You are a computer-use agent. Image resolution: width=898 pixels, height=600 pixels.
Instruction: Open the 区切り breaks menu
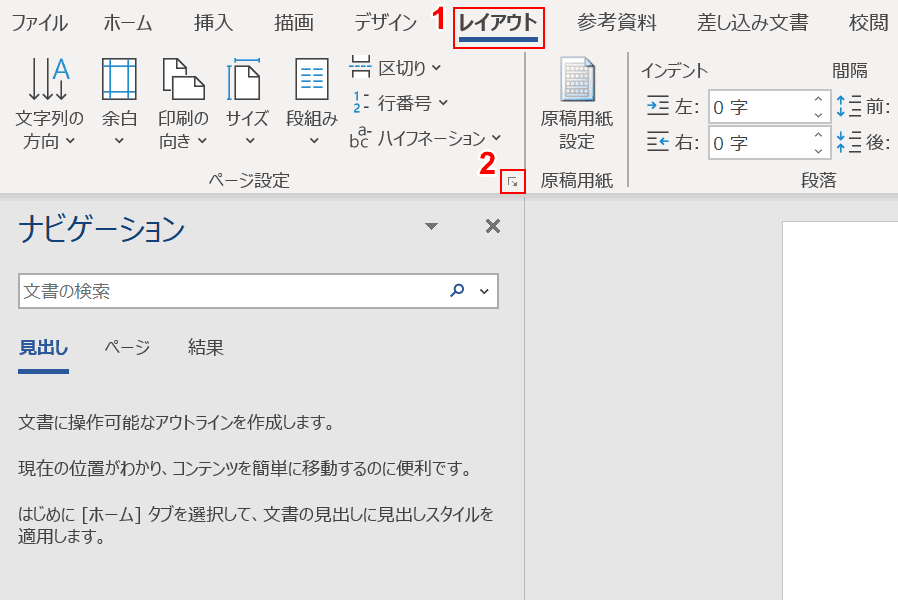396,68
